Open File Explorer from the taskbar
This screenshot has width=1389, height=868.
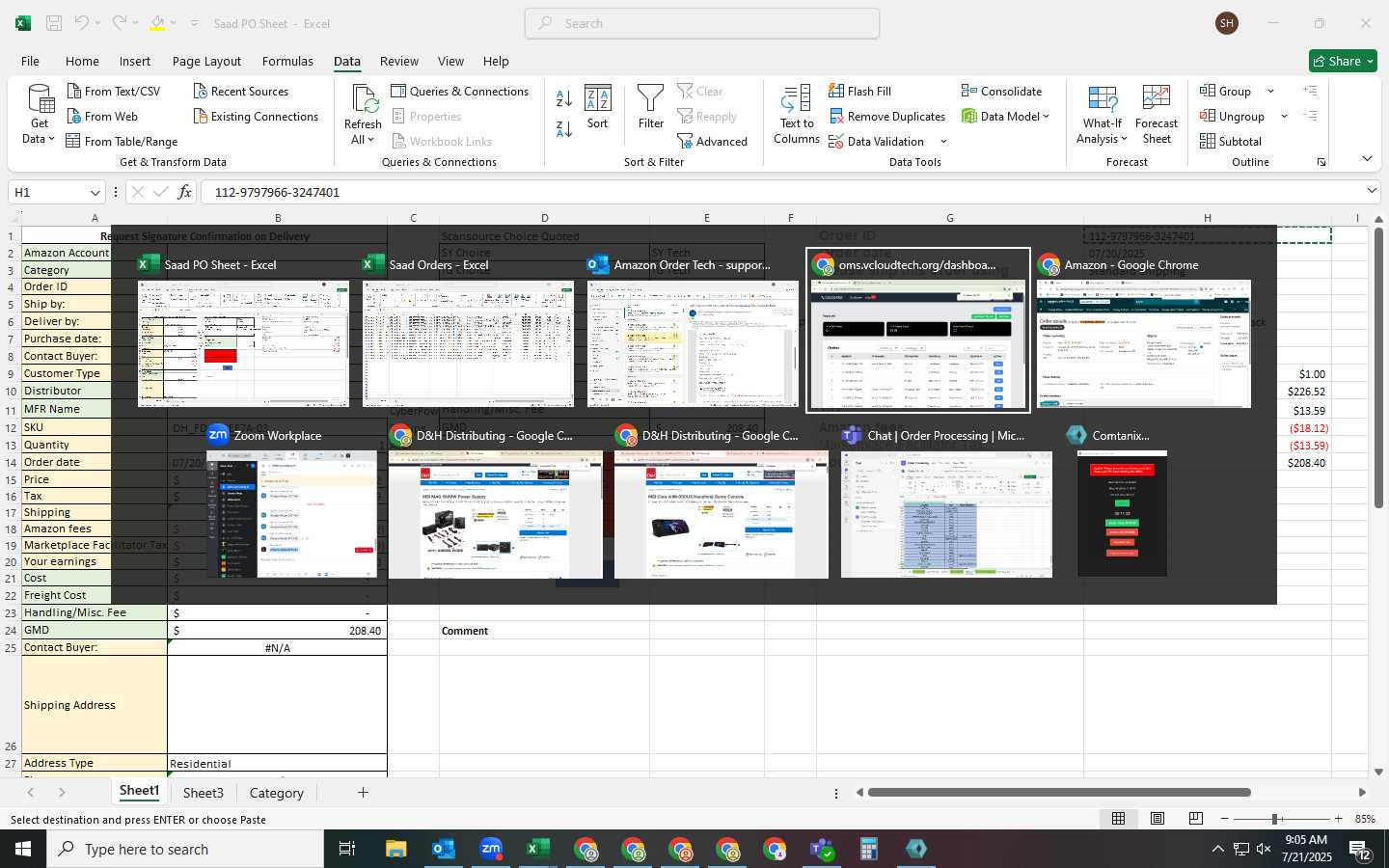(395, 849)
